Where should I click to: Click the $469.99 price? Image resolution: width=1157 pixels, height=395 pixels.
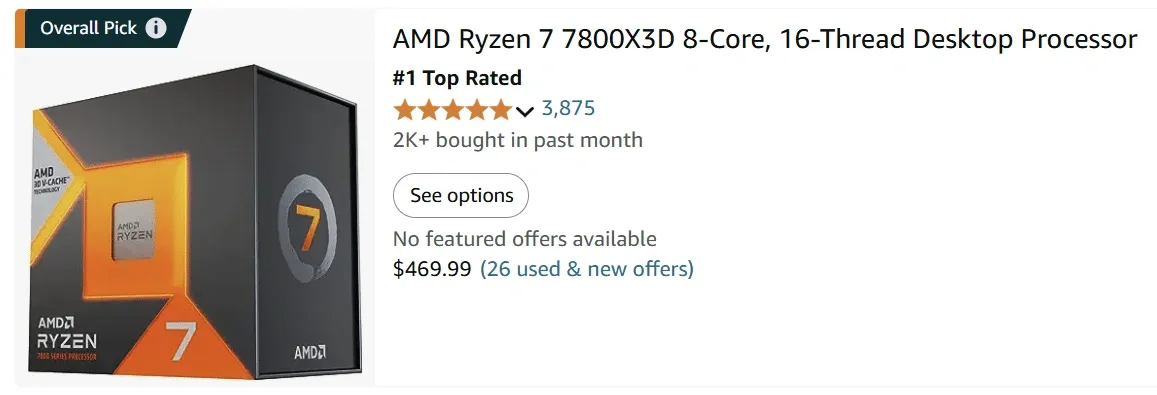[432, 269]
